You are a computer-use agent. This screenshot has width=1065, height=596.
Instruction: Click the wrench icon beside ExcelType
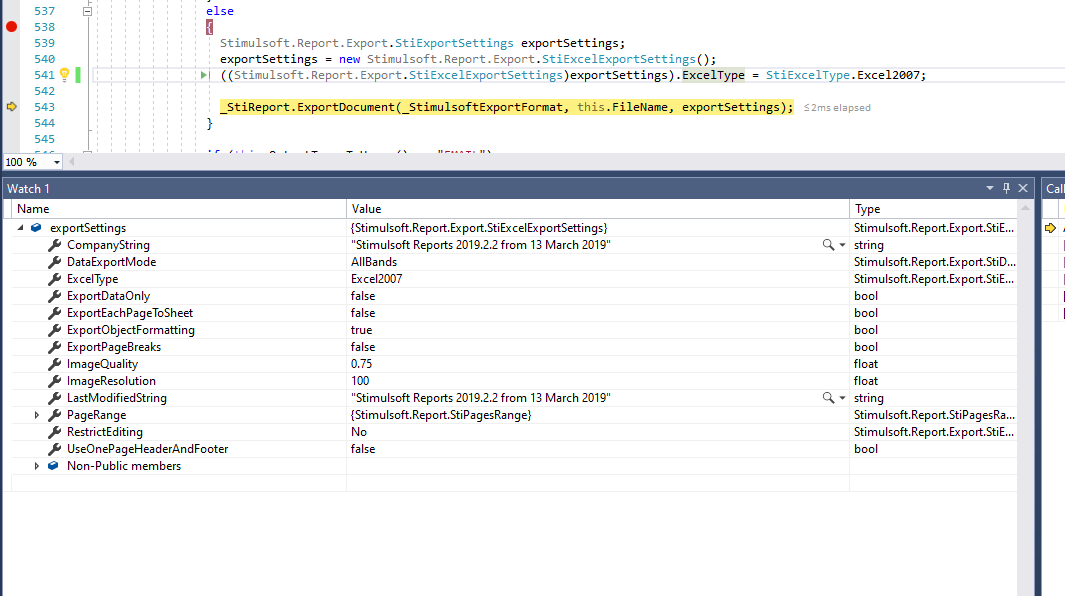(x=54, y=279)
